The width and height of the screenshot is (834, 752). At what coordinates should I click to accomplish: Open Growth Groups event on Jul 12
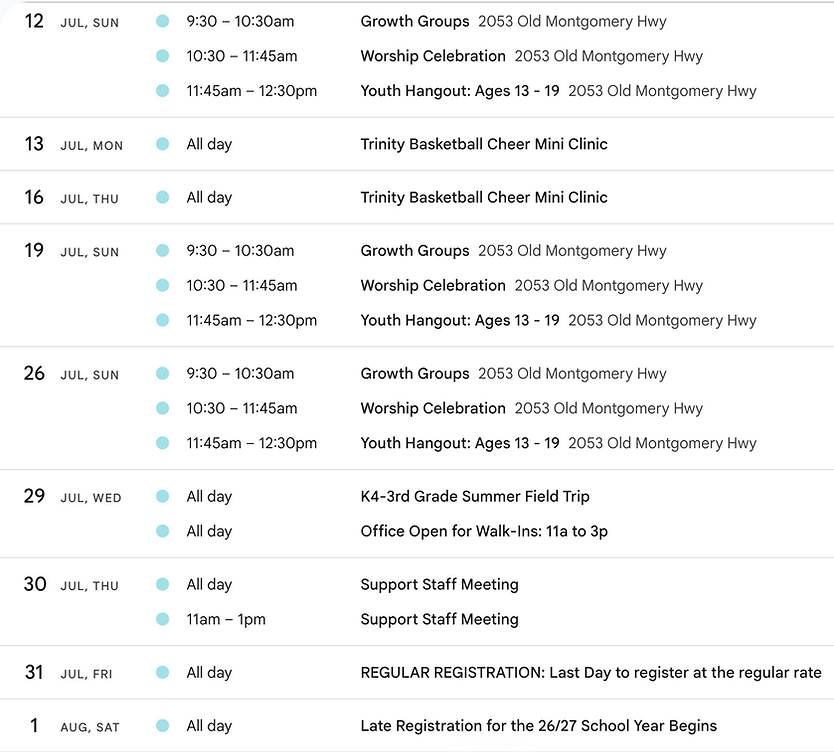415,21
